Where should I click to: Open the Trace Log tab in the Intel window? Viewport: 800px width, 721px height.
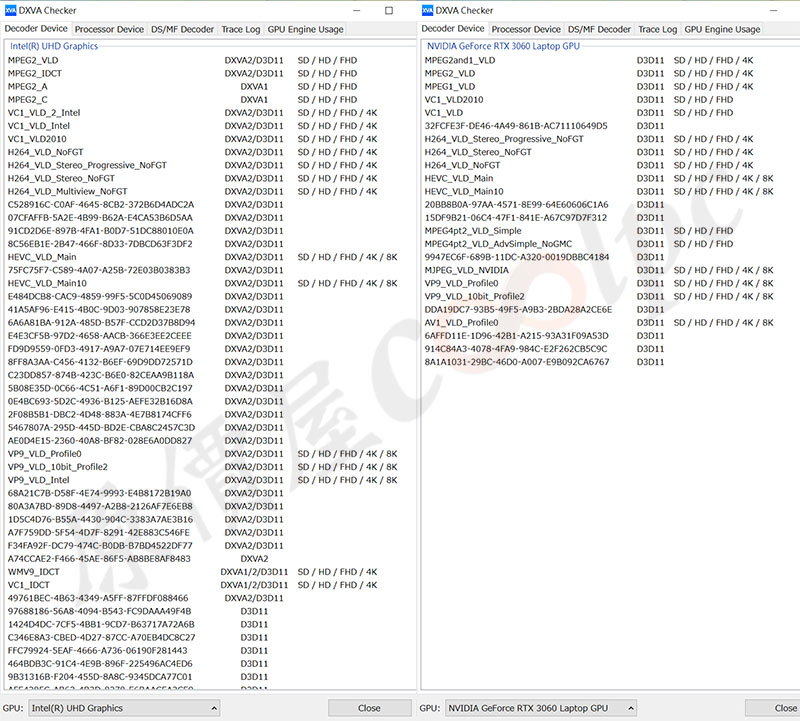point(241,30)
